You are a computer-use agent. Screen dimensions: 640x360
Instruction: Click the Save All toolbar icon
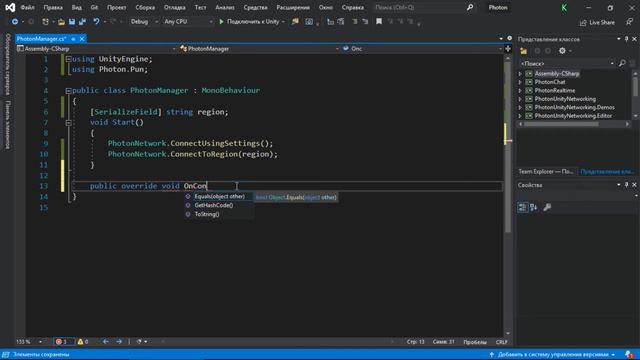pyautogui.click(x=82, y=22)
